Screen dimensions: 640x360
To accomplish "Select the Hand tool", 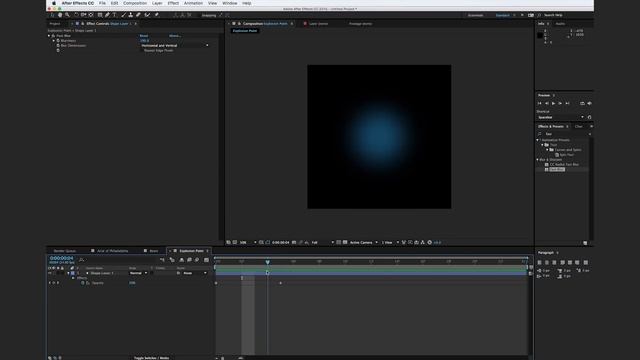I will [x=60, y=15].
